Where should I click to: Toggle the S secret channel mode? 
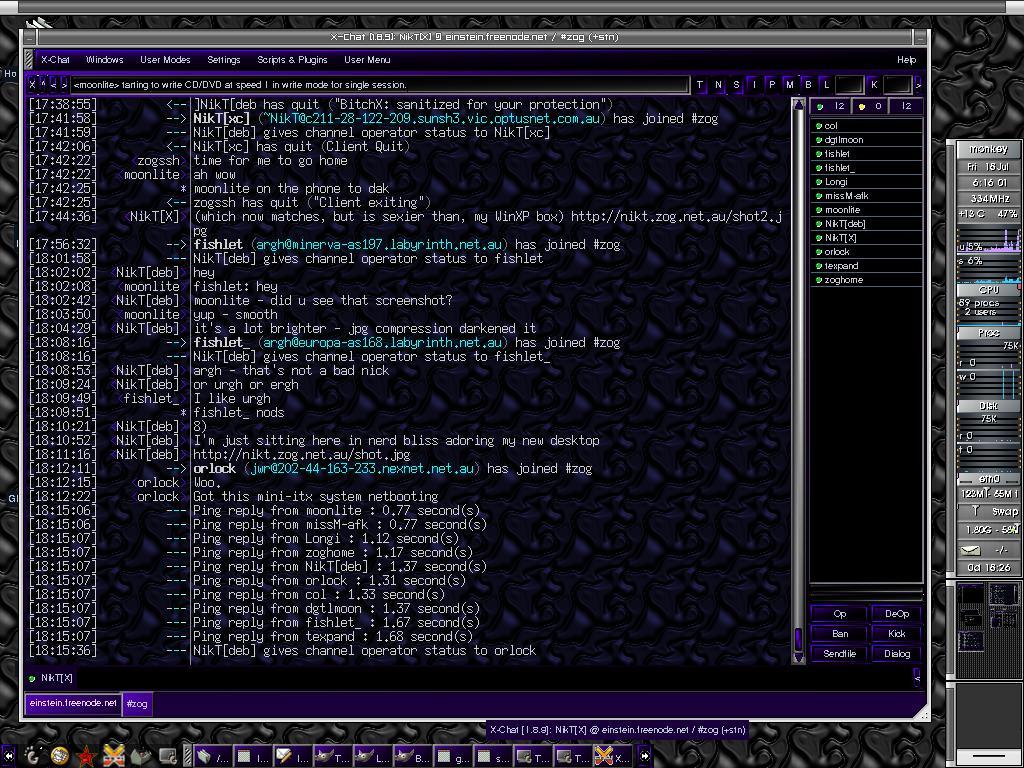(736, 85)
